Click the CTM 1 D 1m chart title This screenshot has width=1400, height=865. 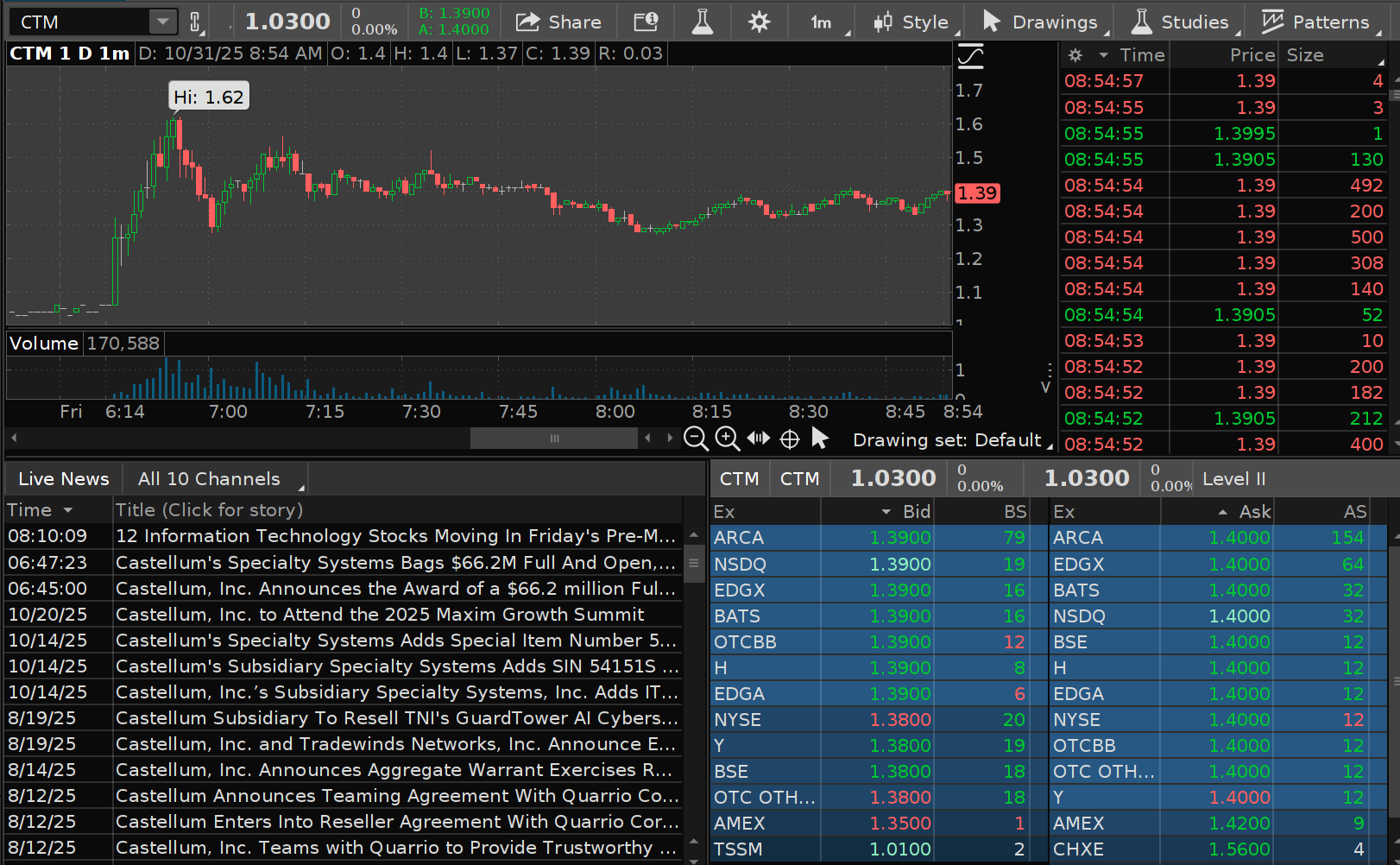[x=70, y=54]
